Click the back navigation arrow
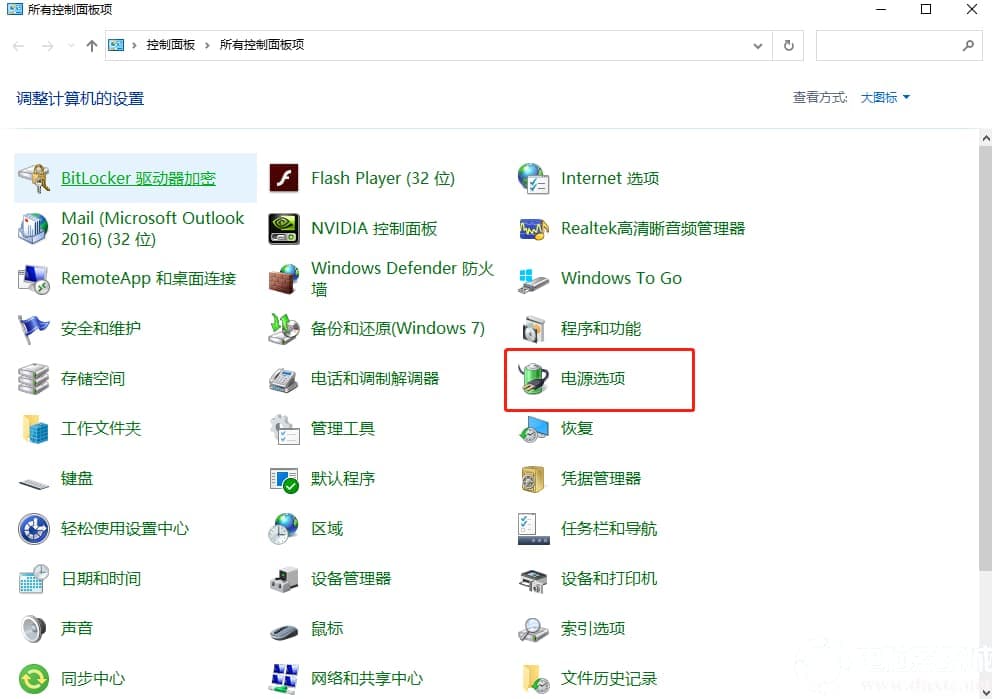The width and height of the screenshot is (992, 699). (x=17, y=45)
